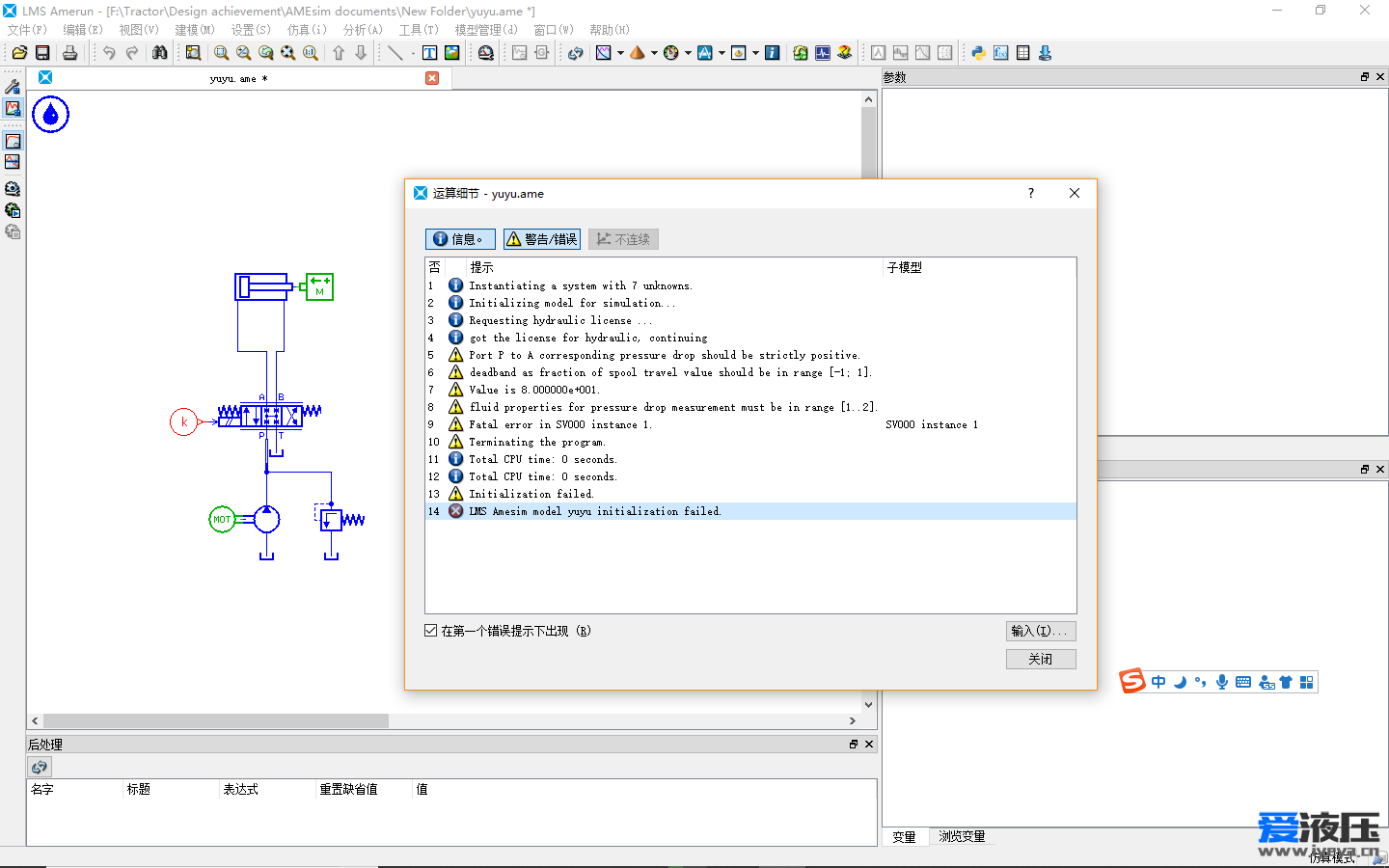The width and height of the screenshot is (1389, 868).
Task: Click the 关闭 button in dialog
Action: 1041,659
